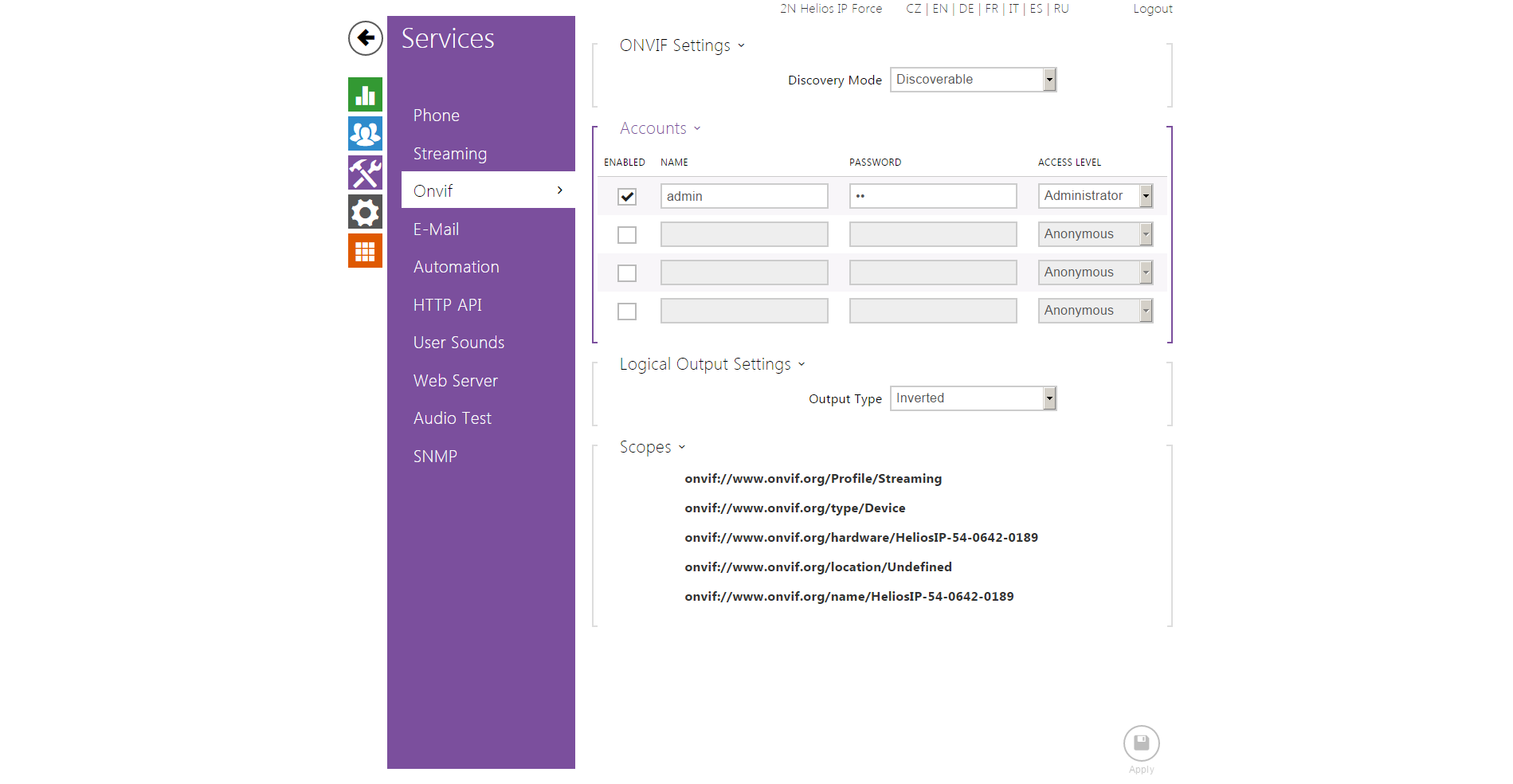Open the Output Type dropdown
The image size is (1513, 784).
(973, 398)
